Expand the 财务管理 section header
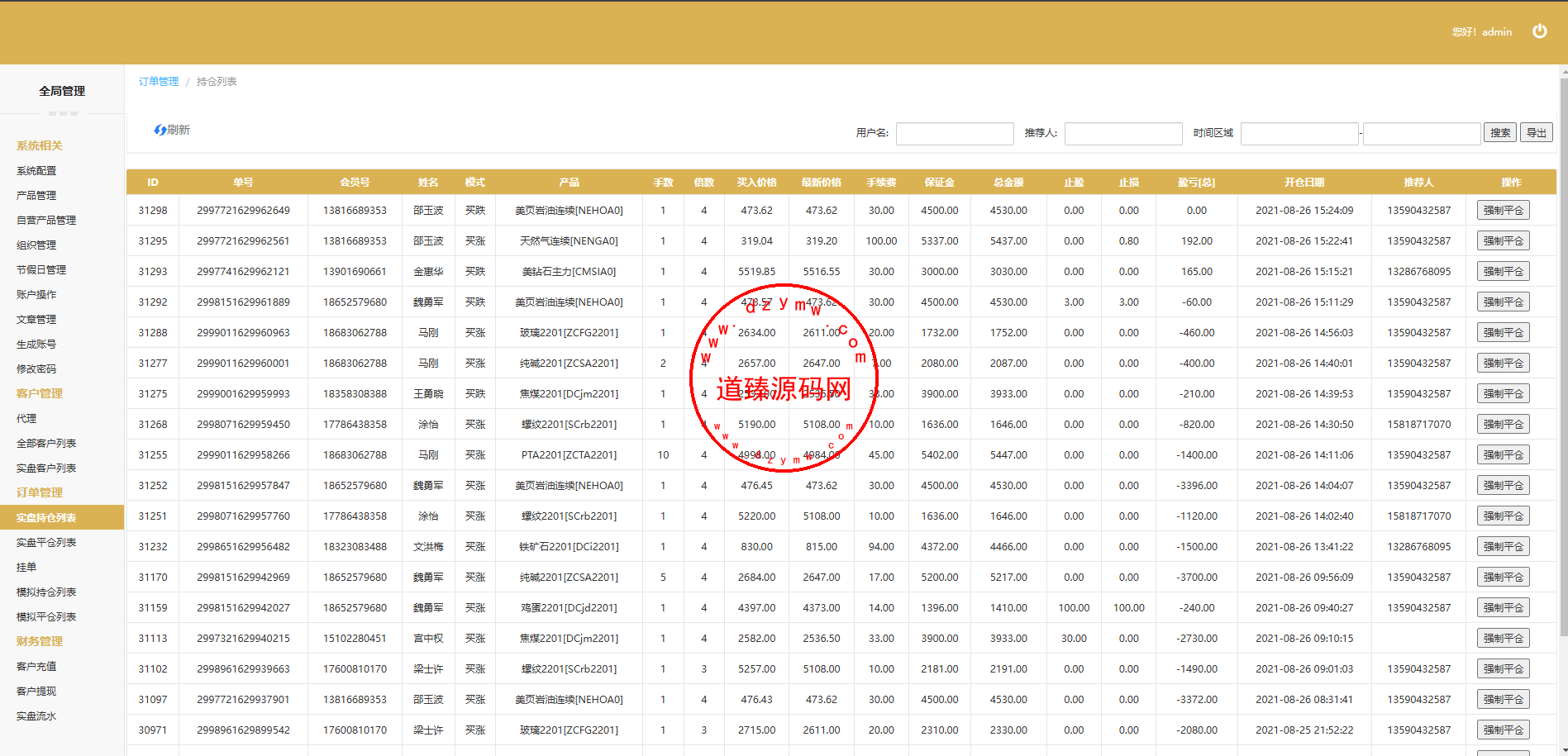 tap(40, 641)
